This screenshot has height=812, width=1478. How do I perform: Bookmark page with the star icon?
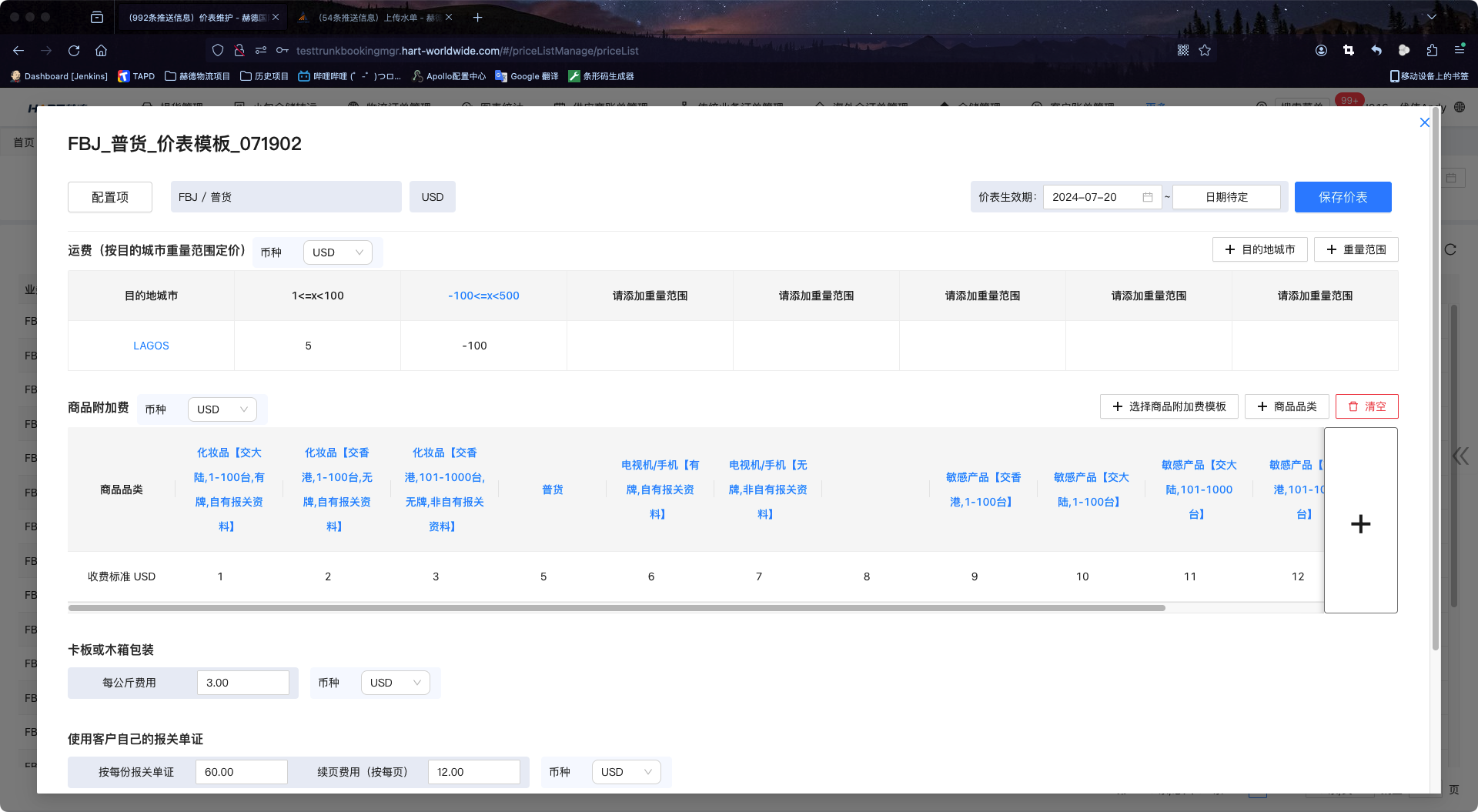click(x=1205, y=51)
